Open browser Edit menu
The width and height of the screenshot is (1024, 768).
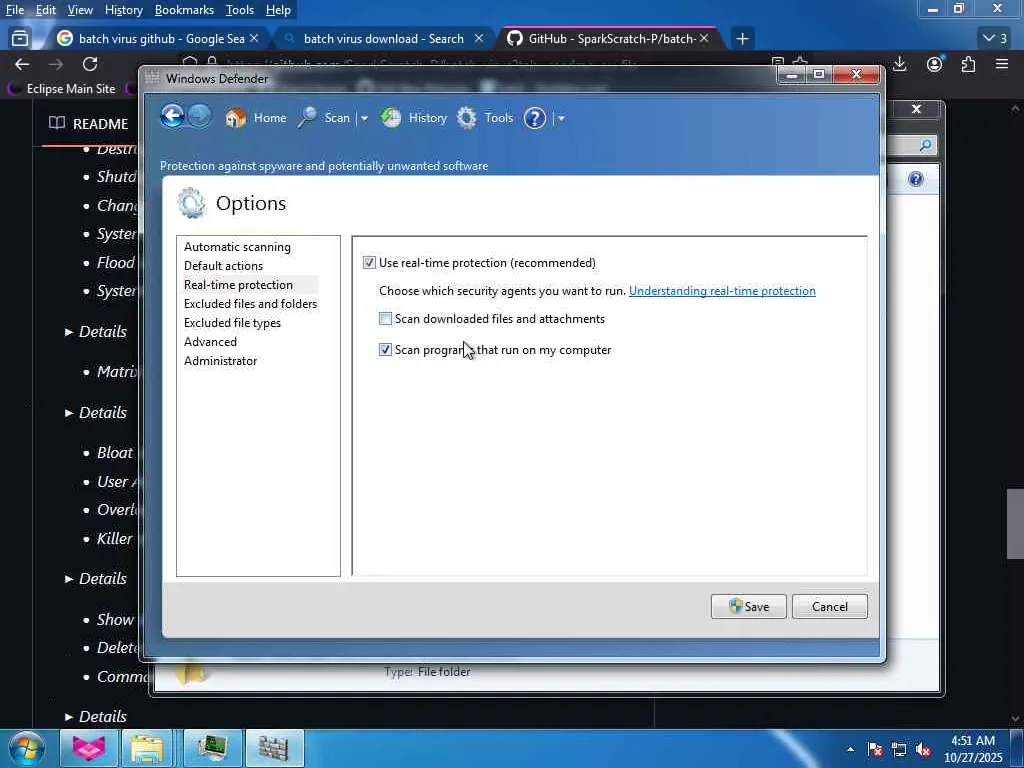coord(45,10)
